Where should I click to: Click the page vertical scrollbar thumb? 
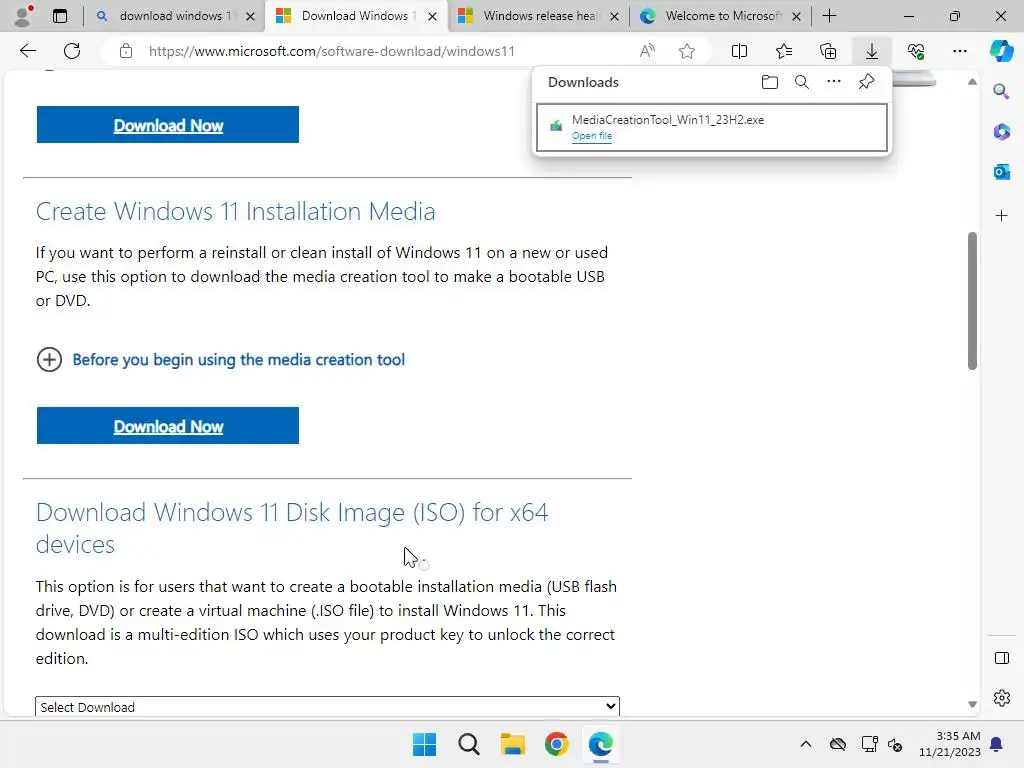(x=972, y=300)
